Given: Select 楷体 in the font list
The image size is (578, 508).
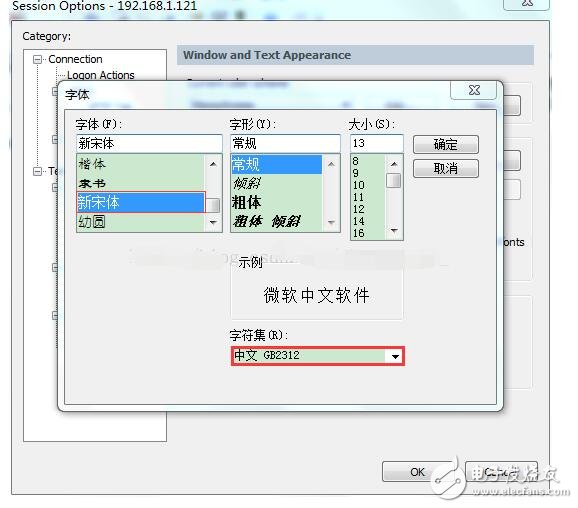Looking at the screenshot, I should pyautogui.click(x=140, y=164).
